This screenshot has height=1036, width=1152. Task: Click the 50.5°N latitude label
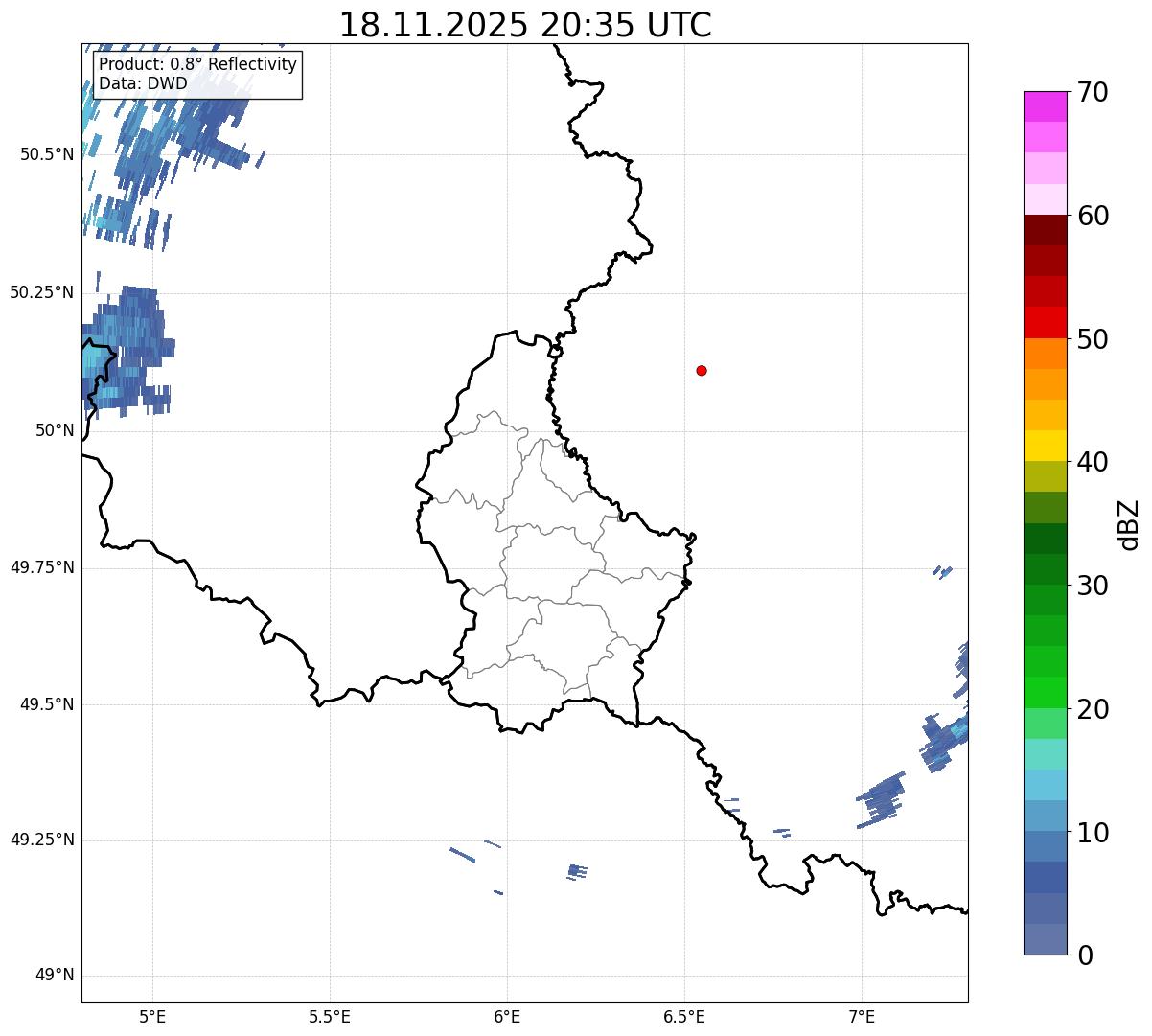tap(47, 154)
